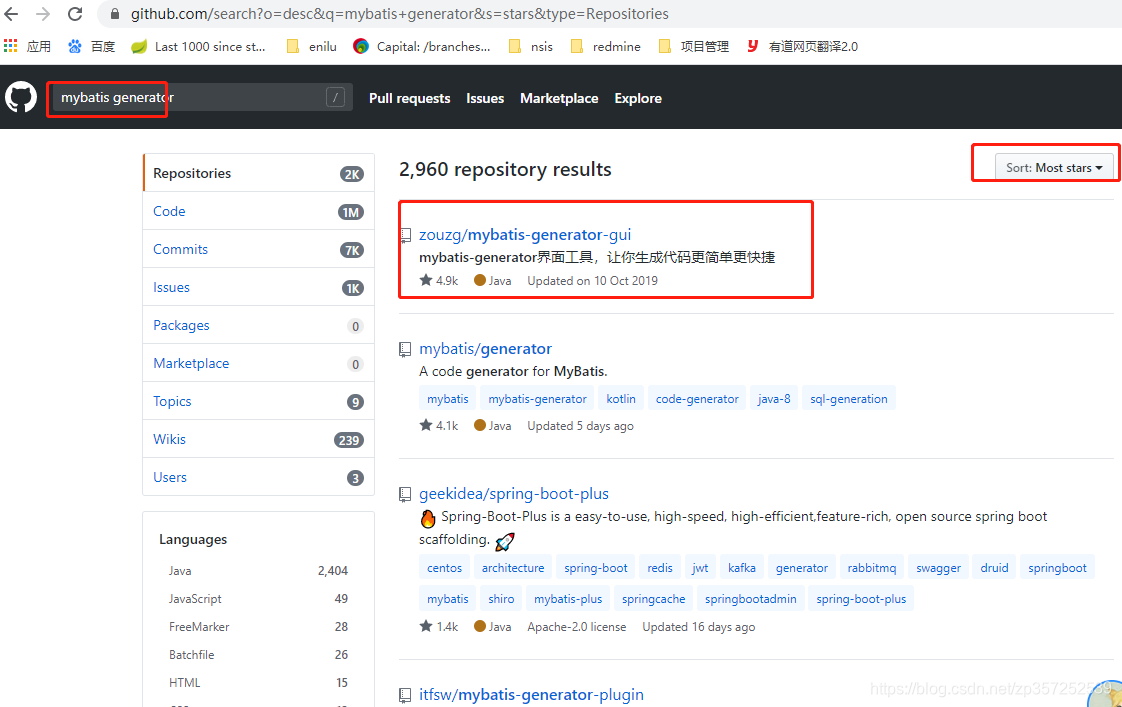
Task: Click the GitHub home logo icon
Action: [x=21, y=97]
